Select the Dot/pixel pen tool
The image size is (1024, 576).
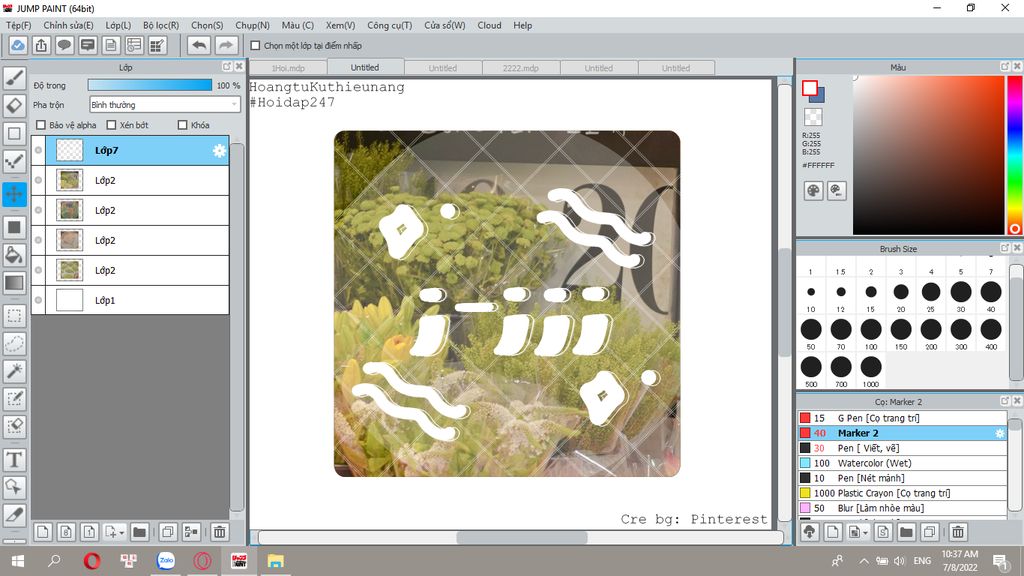[x=14, y=161]
